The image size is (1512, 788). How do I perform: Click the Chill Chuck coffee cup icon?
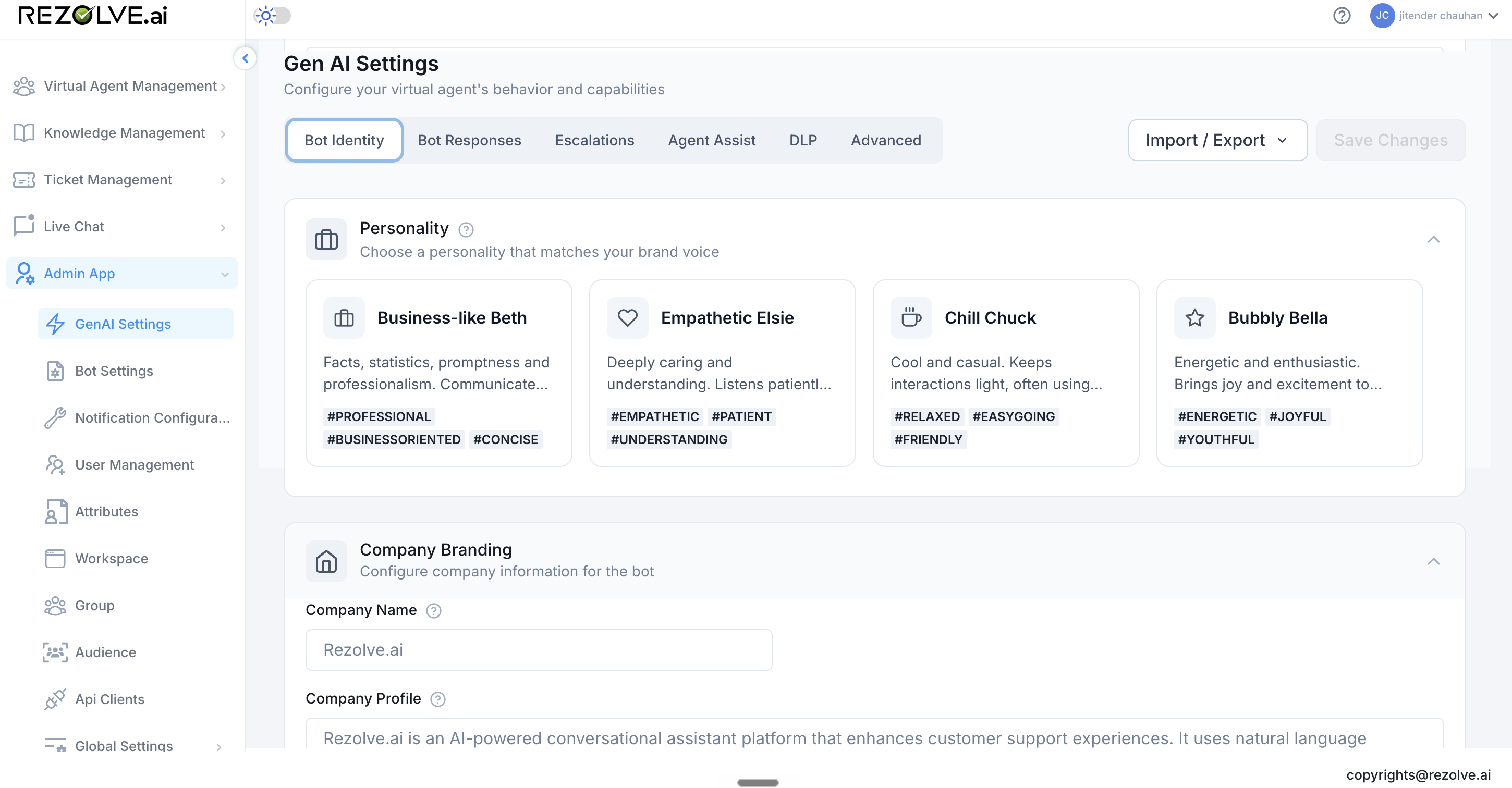pyautogui.click(x=911, y=318)
